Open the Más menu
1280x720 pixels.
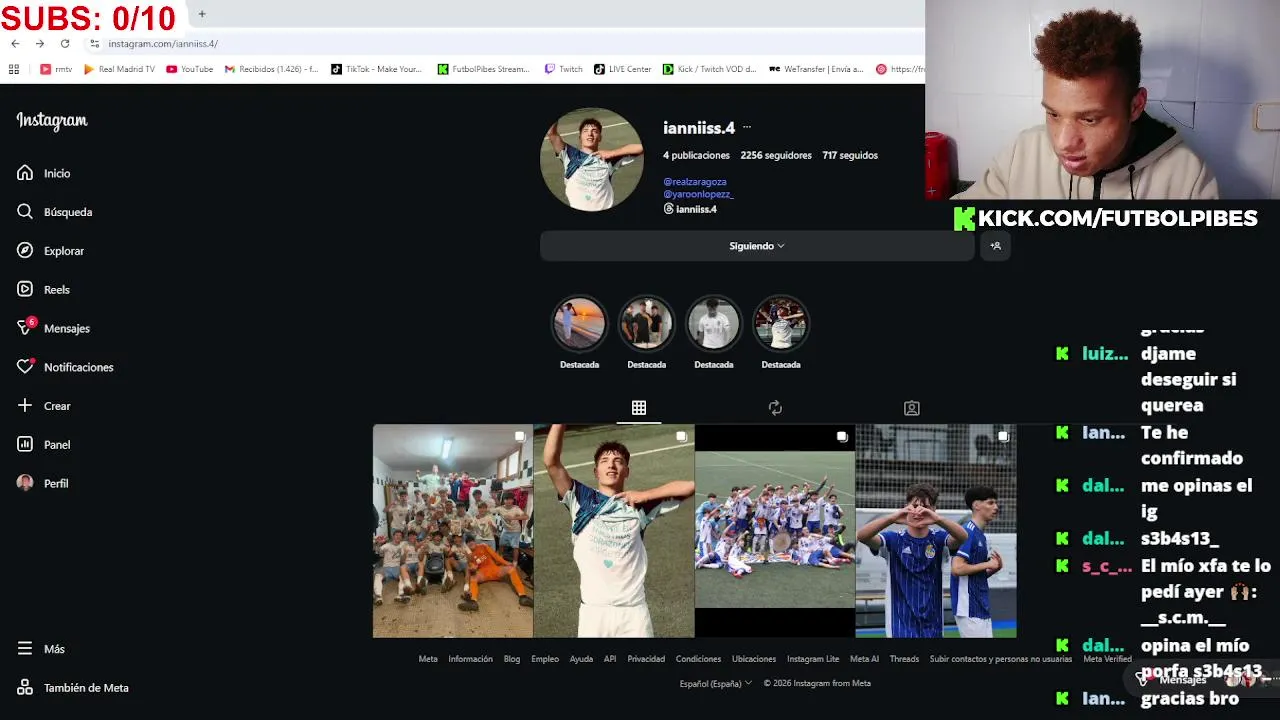pyautogui.click(x=41, y=649)
